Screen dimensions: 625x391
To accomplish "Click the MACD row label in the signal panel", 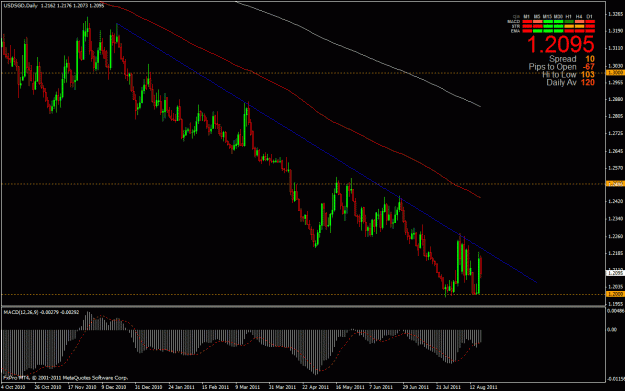I will 514,22.
